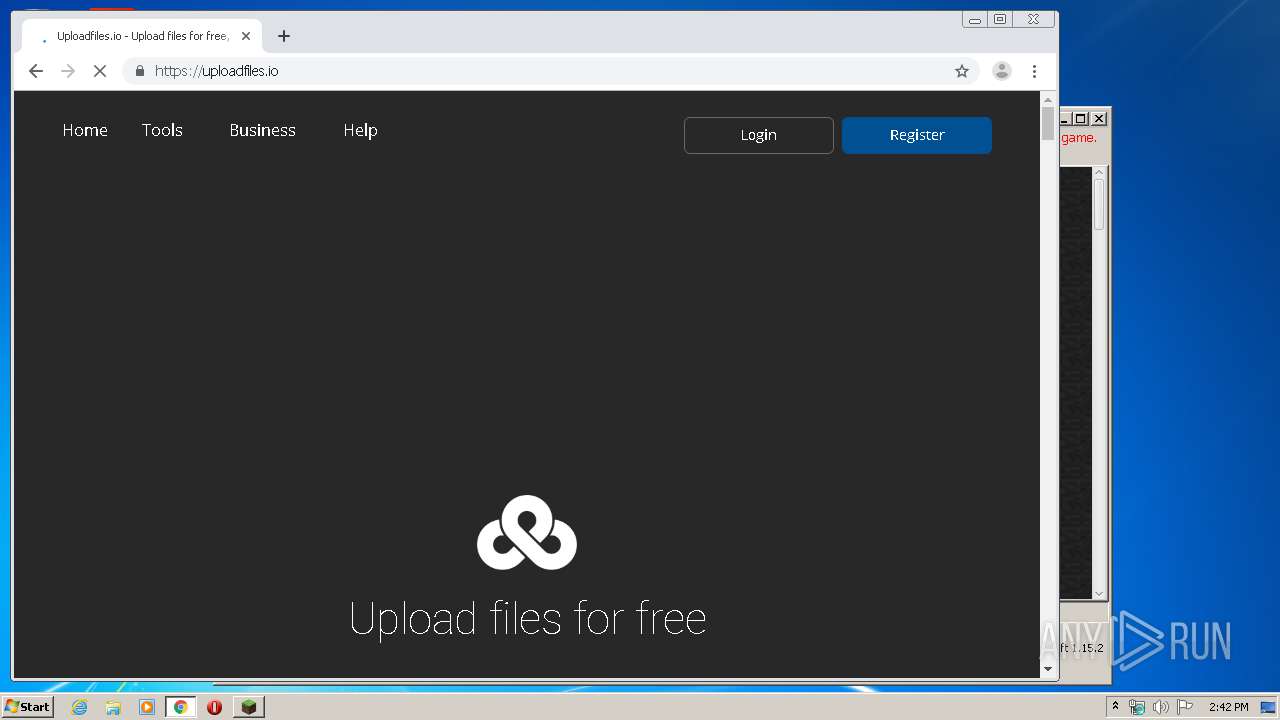Click the Login button

tap(758, 135)
